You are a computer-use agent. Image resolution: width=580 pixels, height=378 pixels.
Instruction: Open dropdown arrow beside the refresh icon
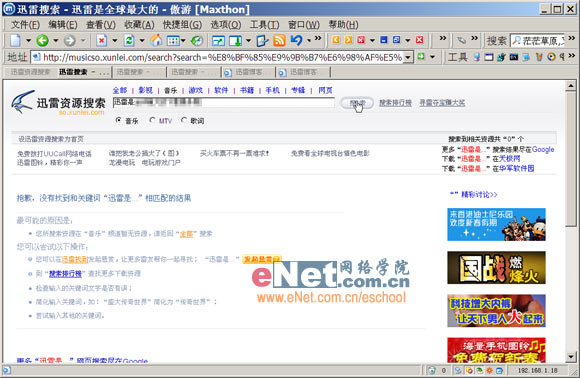click(x=142, y=40)
